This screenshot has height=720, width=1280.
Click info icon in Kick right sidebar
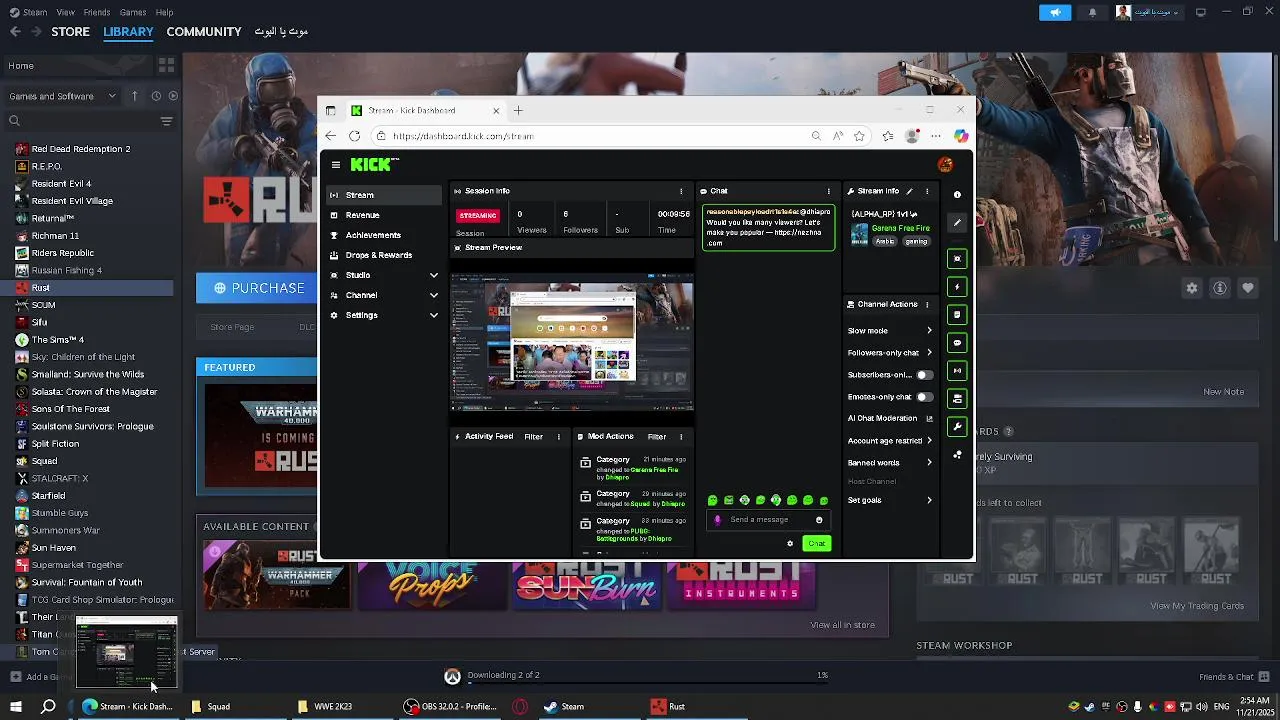(x=957, y=195)
